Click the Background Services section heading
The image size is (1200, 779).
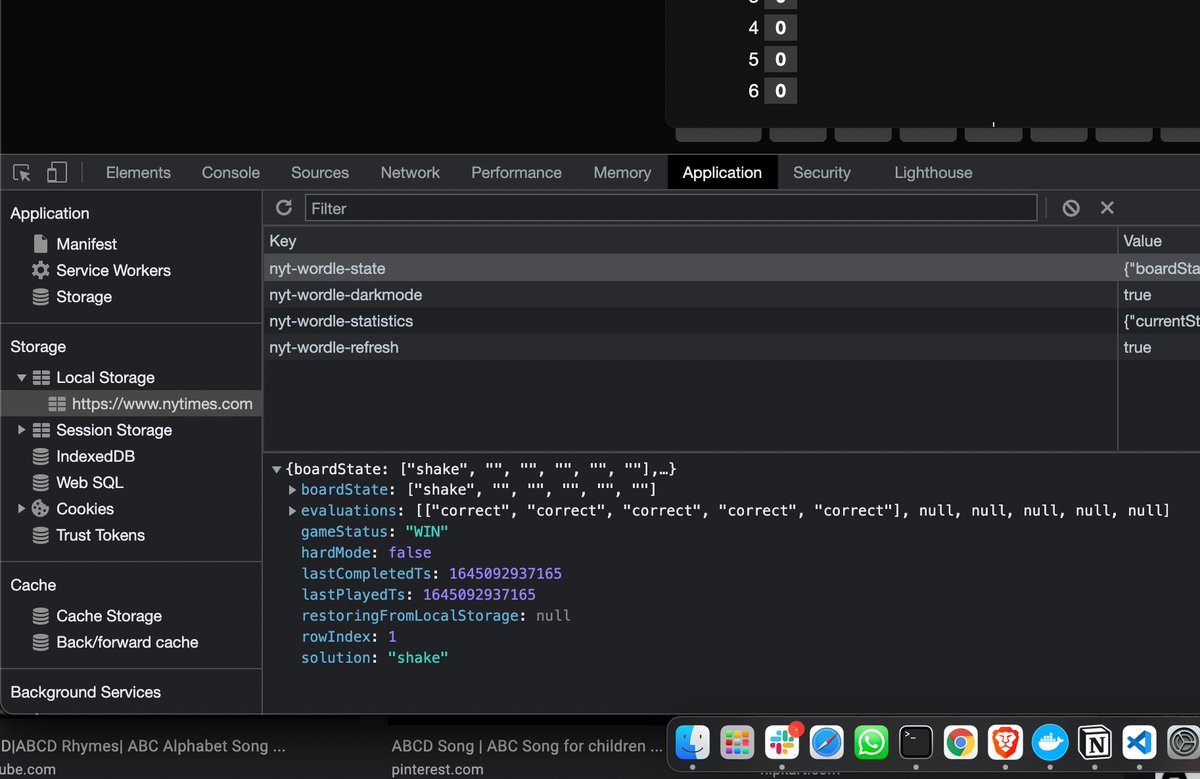point(86,692)
